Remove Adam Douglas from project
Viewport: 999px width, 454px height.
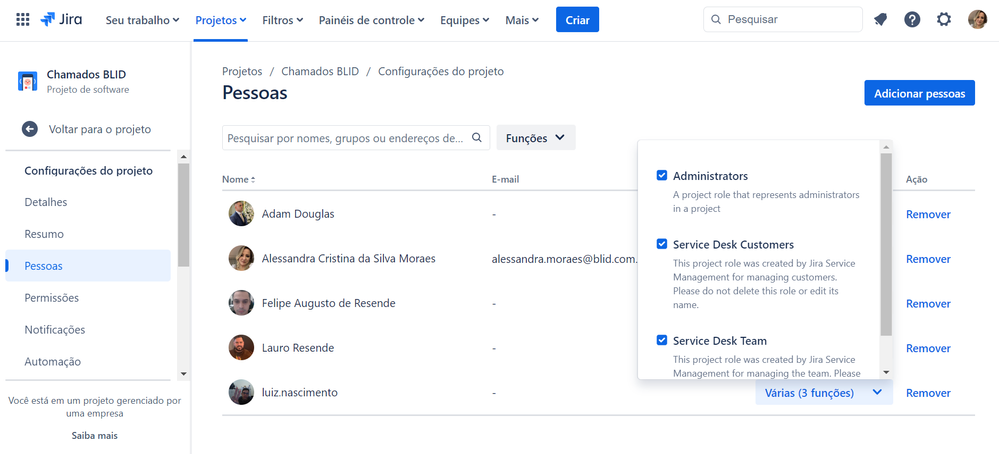point(928,214)
